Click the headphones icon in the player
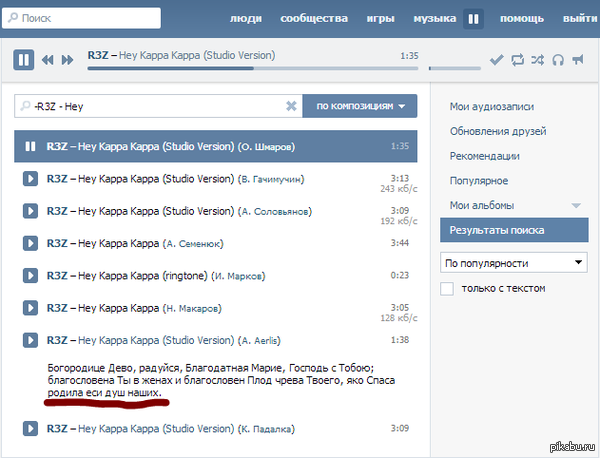Screen dimensions: 600x458 (x=557, y=60)
